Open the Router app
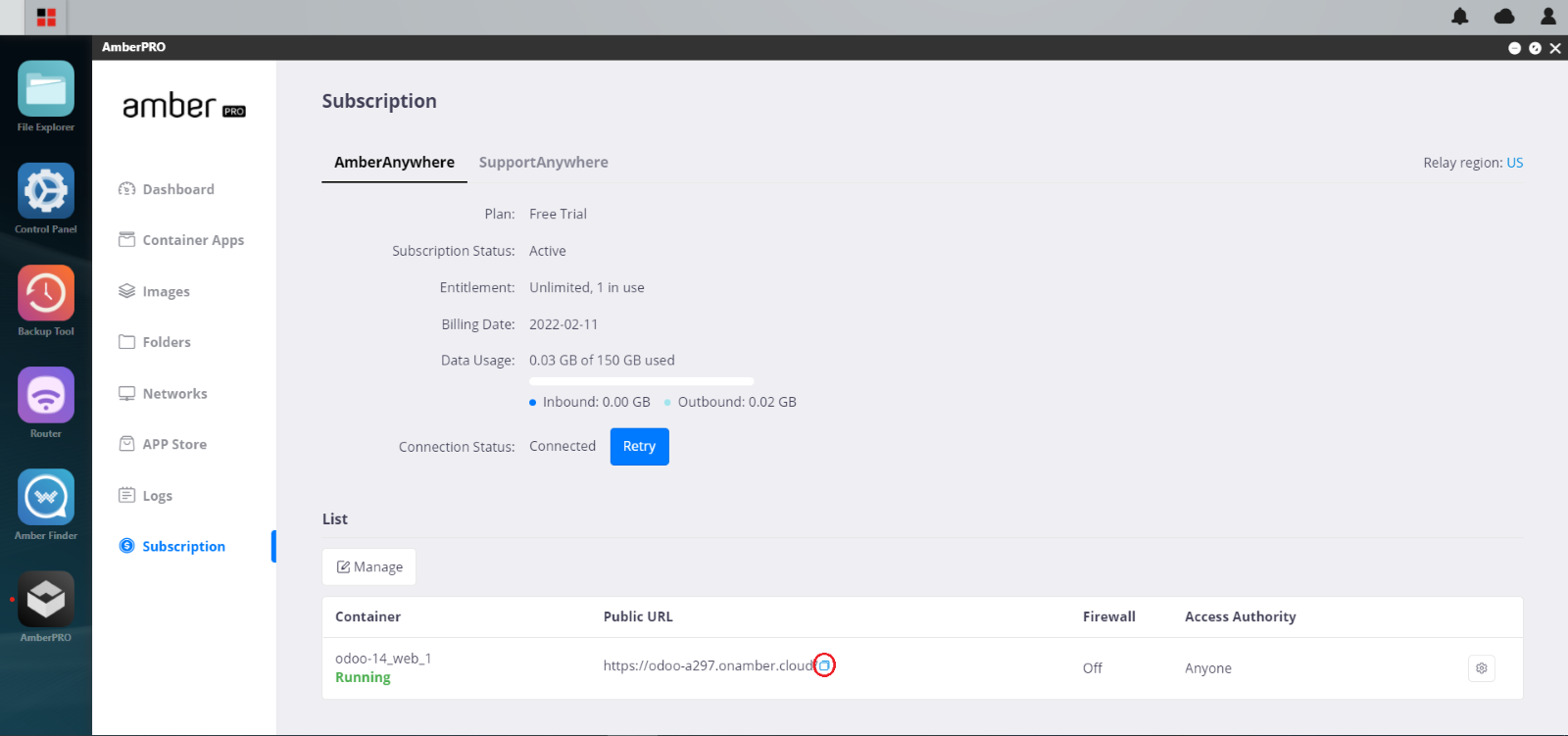 (46, 395)
